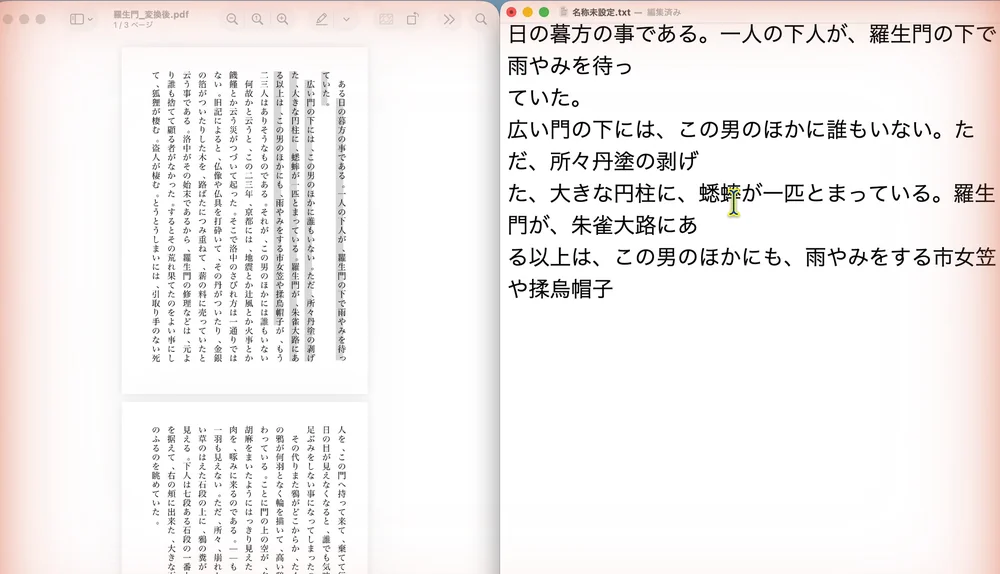Place cursor in the line ていた。
Image resolution: width=1000 pixels, height=574 pixels.
click(545, 98)
